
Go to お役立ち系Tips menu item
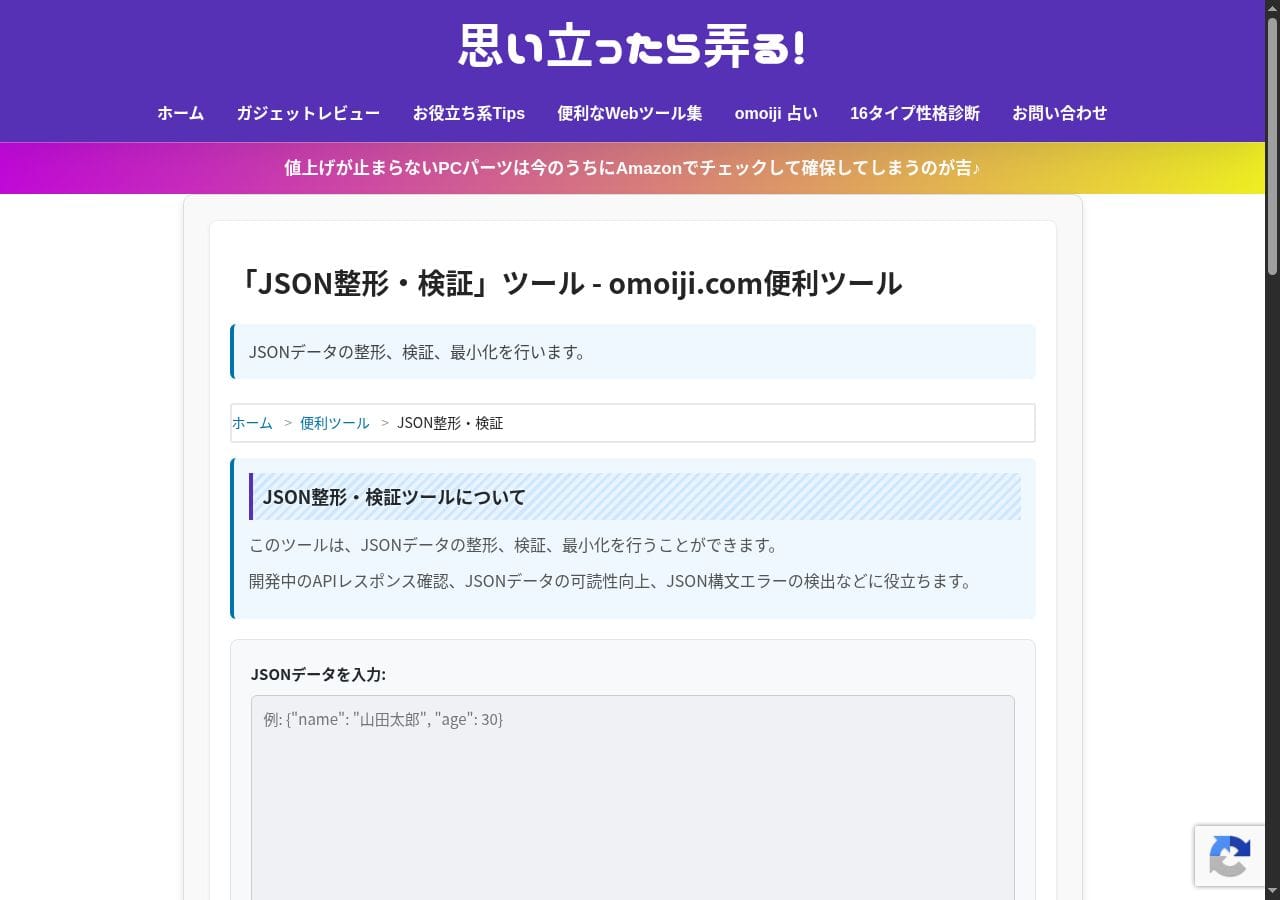(469, 113)
